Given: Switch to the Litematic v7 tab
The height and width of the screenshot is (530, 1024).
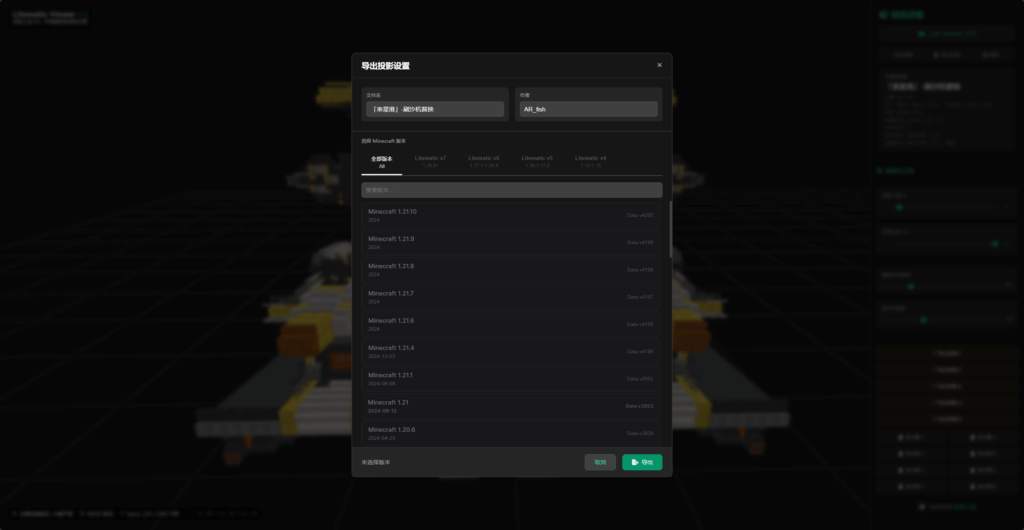Looking at the screenshot, I should tap(430, 161).
